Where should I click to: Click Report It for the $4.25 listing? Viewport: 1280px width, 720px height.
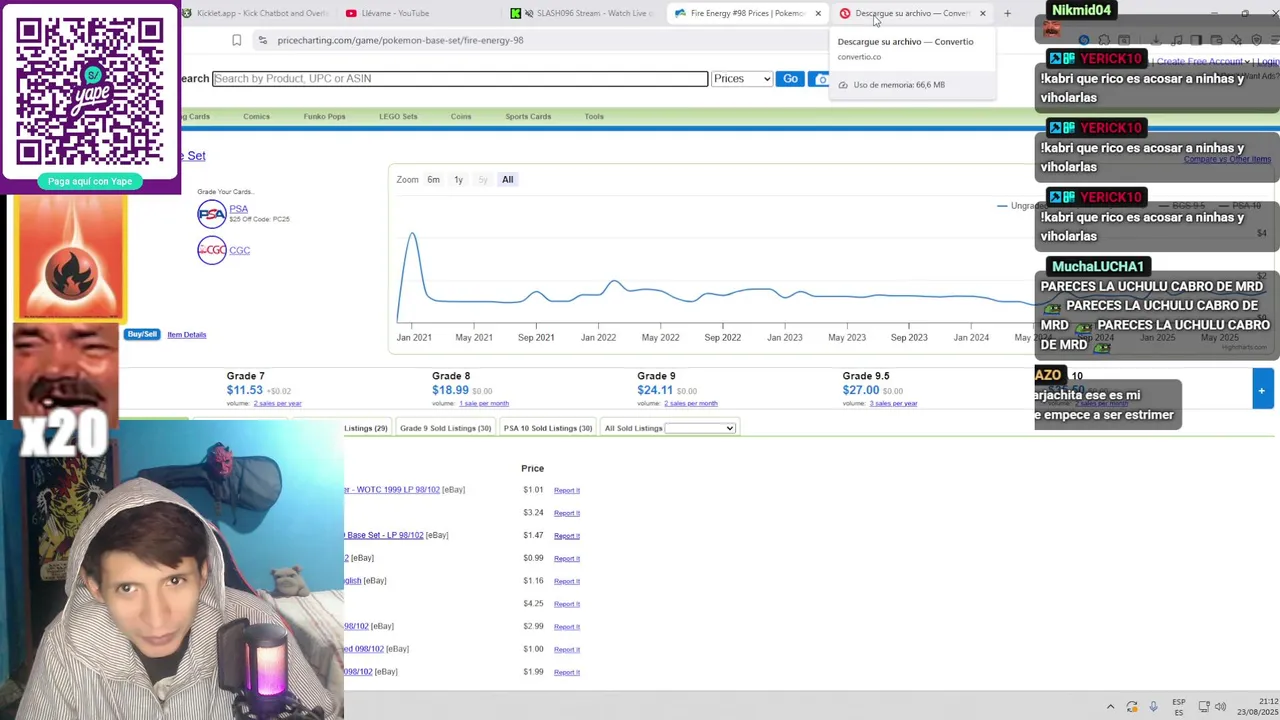tap(567, 604)
